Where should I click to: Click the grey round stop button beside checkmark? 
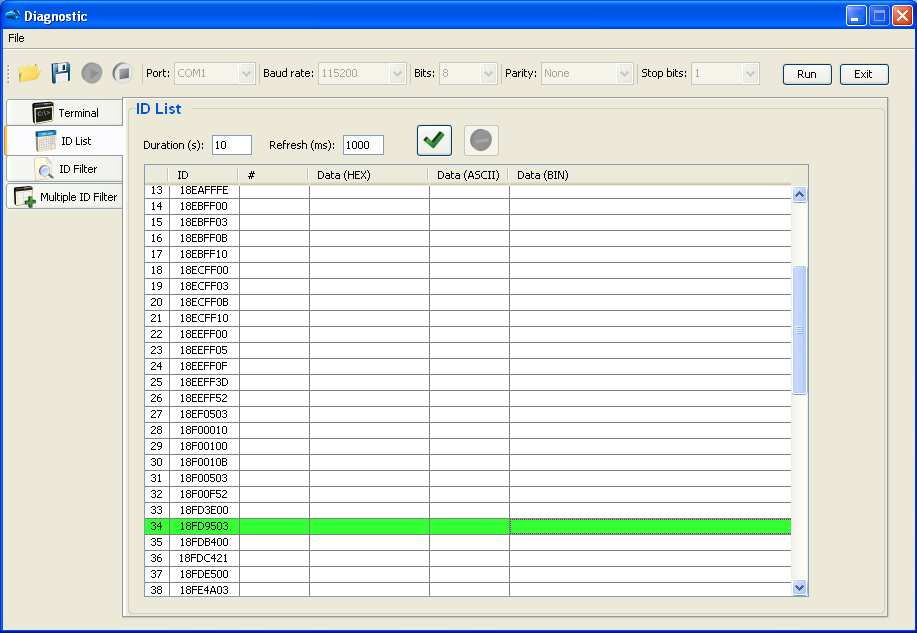tap(481, 140)
